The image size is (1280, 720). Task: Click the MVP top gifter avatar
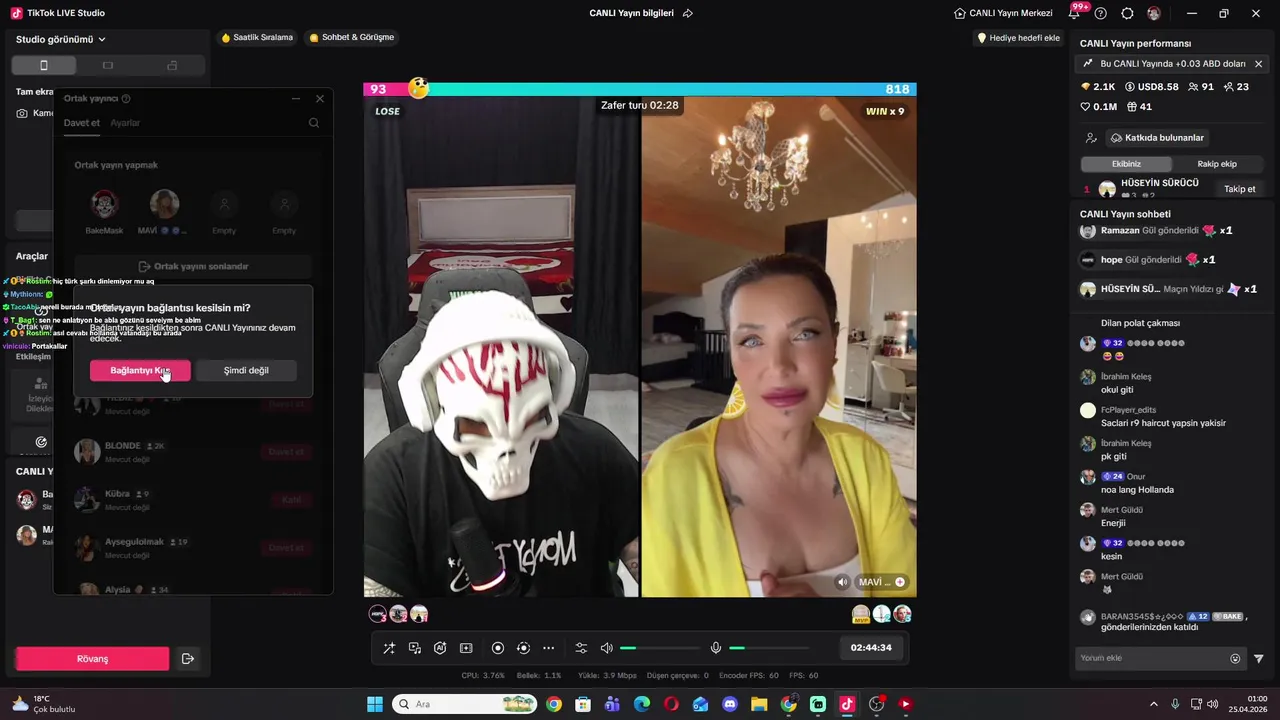pyautogui.click(x=860, y=614)
